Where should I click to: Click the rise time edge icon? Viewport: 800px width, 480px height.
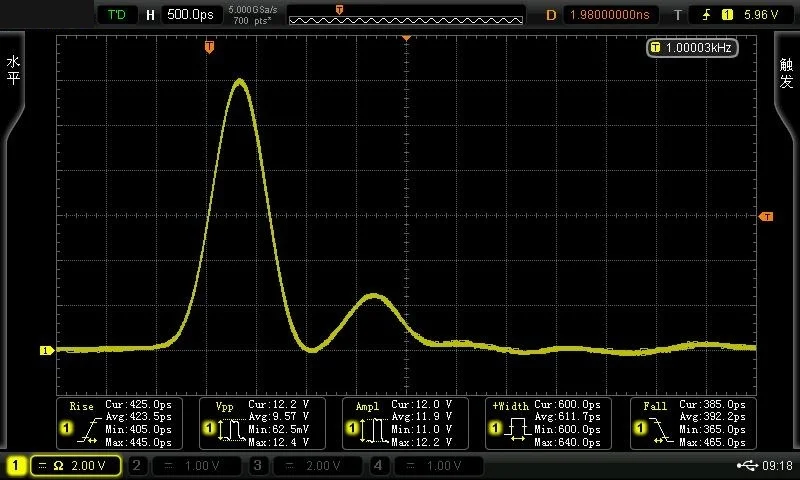pos(89,430)
